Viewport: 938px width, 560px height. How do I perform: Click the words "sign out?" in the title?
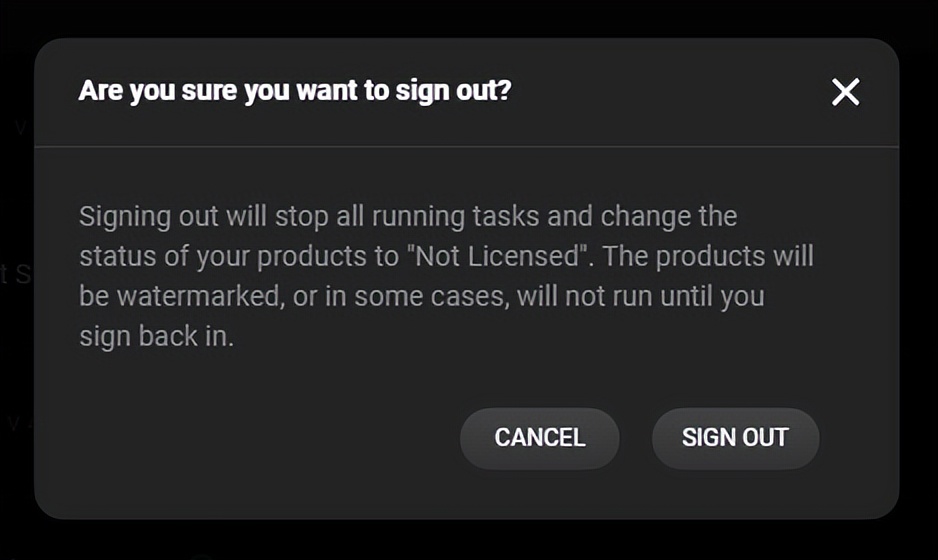(468, 92)
